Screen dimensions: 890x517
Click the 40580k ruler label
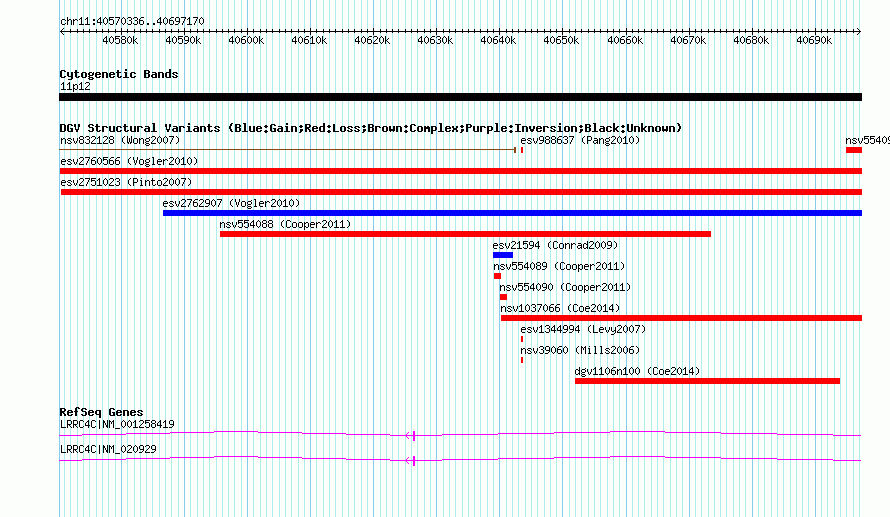click(120, 40)
